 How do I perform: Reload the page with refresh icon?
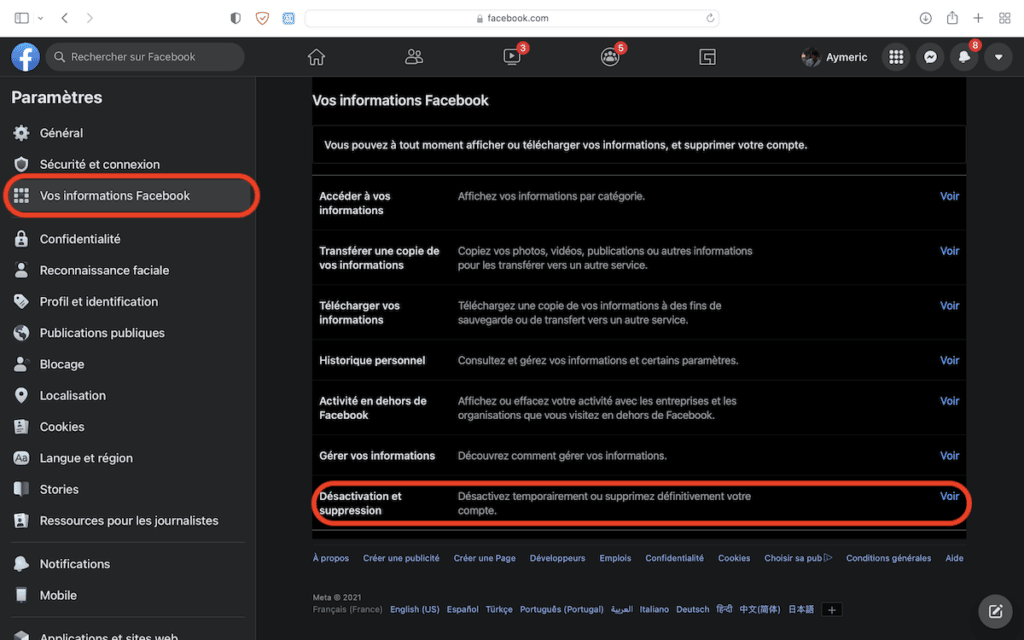(x=710, y=18)
